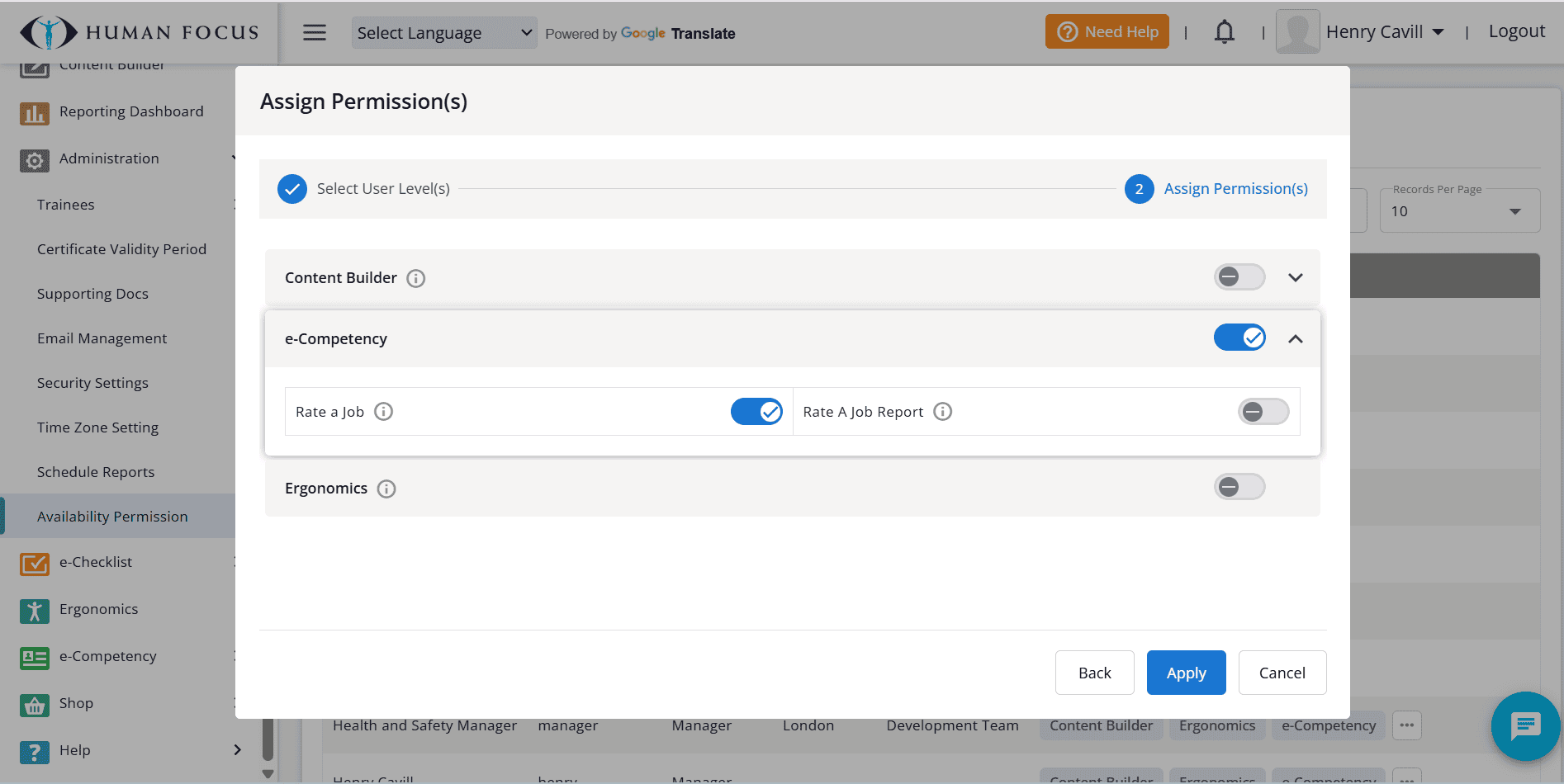1564x784 pixels.
Task: Open the Select Language dropdown
Action: click(x=443, y=33)
